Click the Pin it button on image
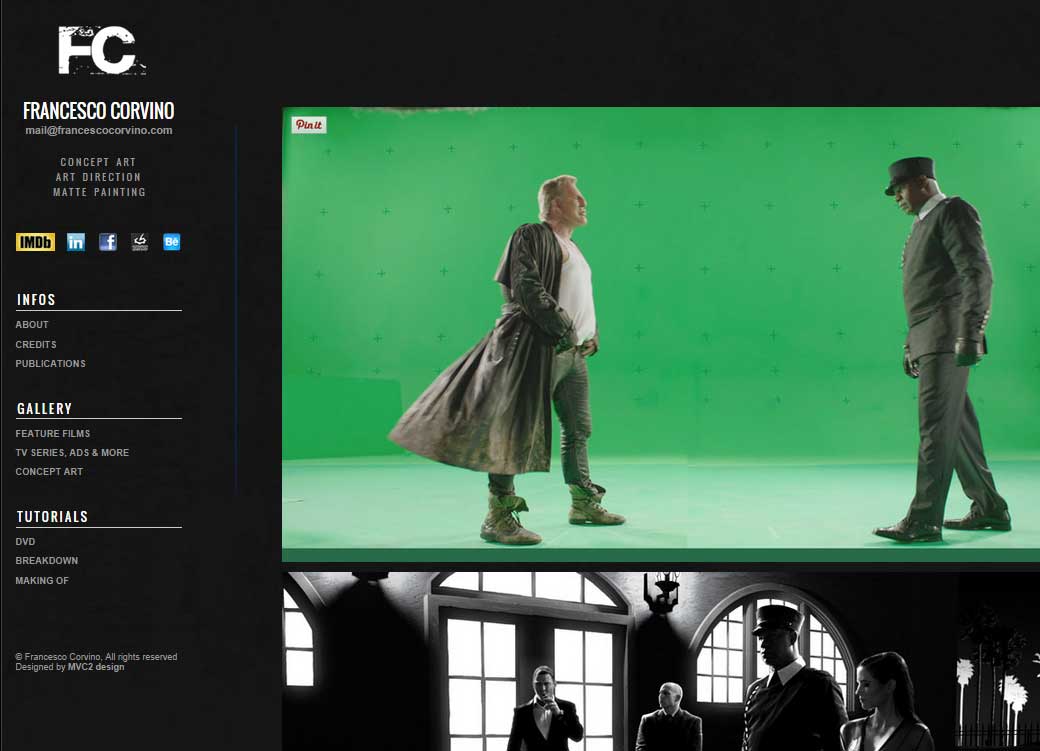Viewport: 1040px width, 751px height. (309, 125)
